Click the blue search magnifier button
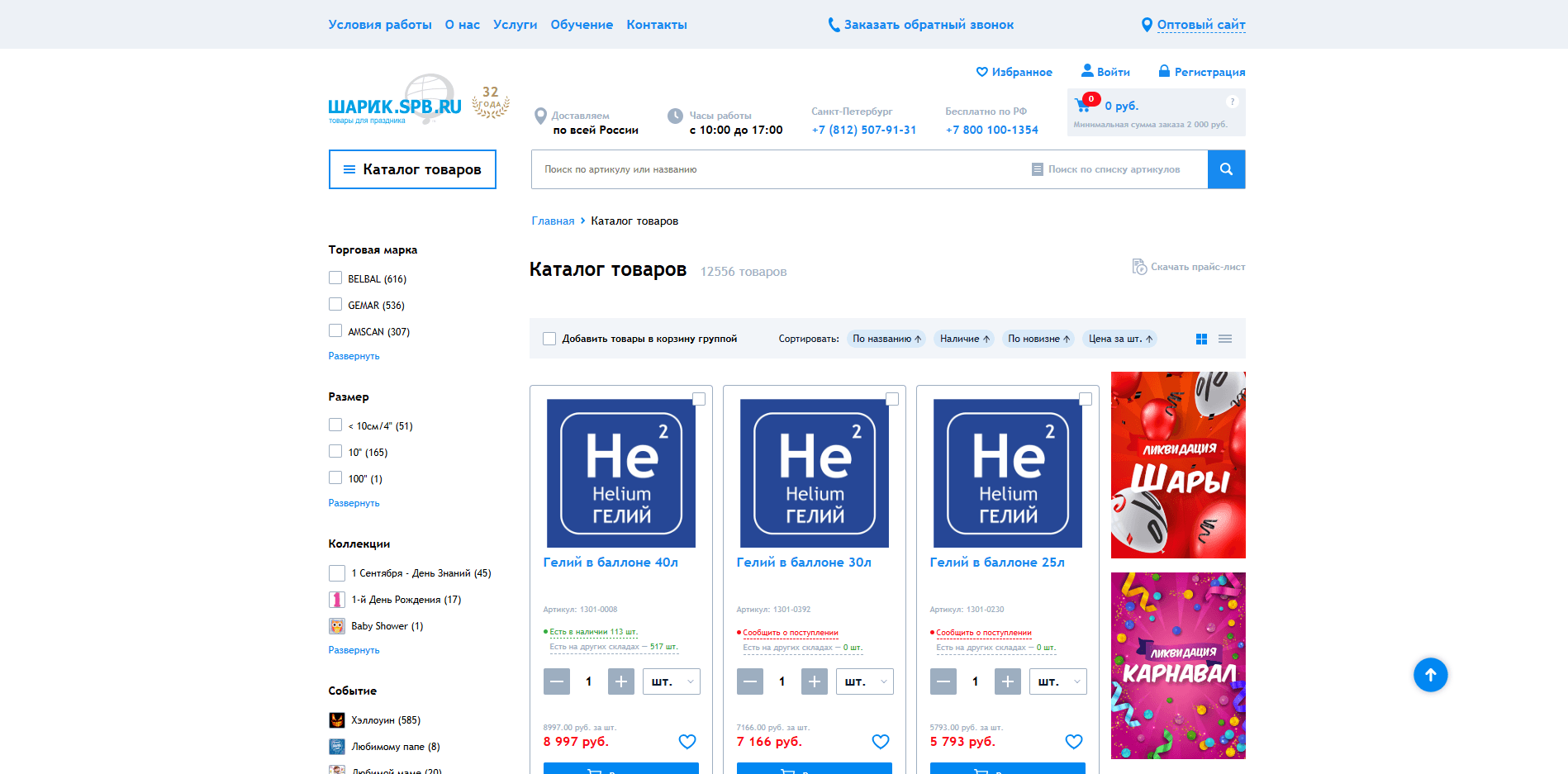 1226,169
